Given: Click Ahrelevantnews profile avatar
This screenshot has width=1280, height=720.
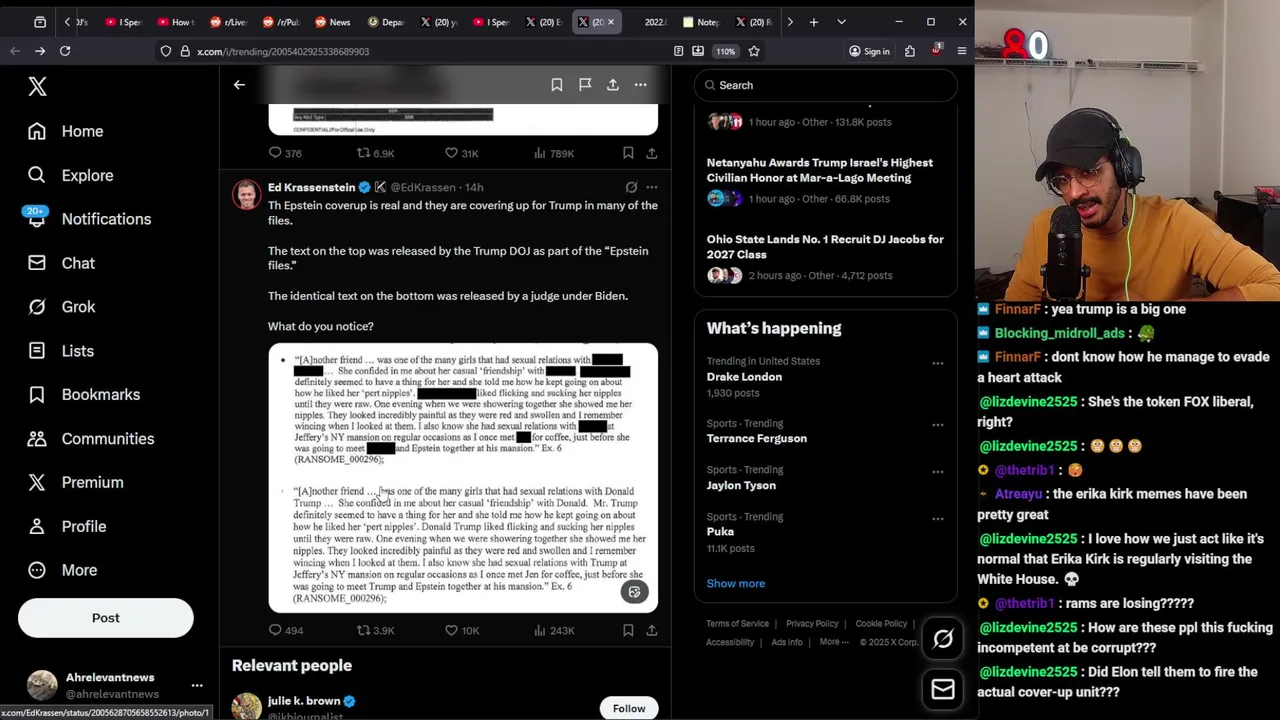Looking at the screenshot, I should click(42, 685).
